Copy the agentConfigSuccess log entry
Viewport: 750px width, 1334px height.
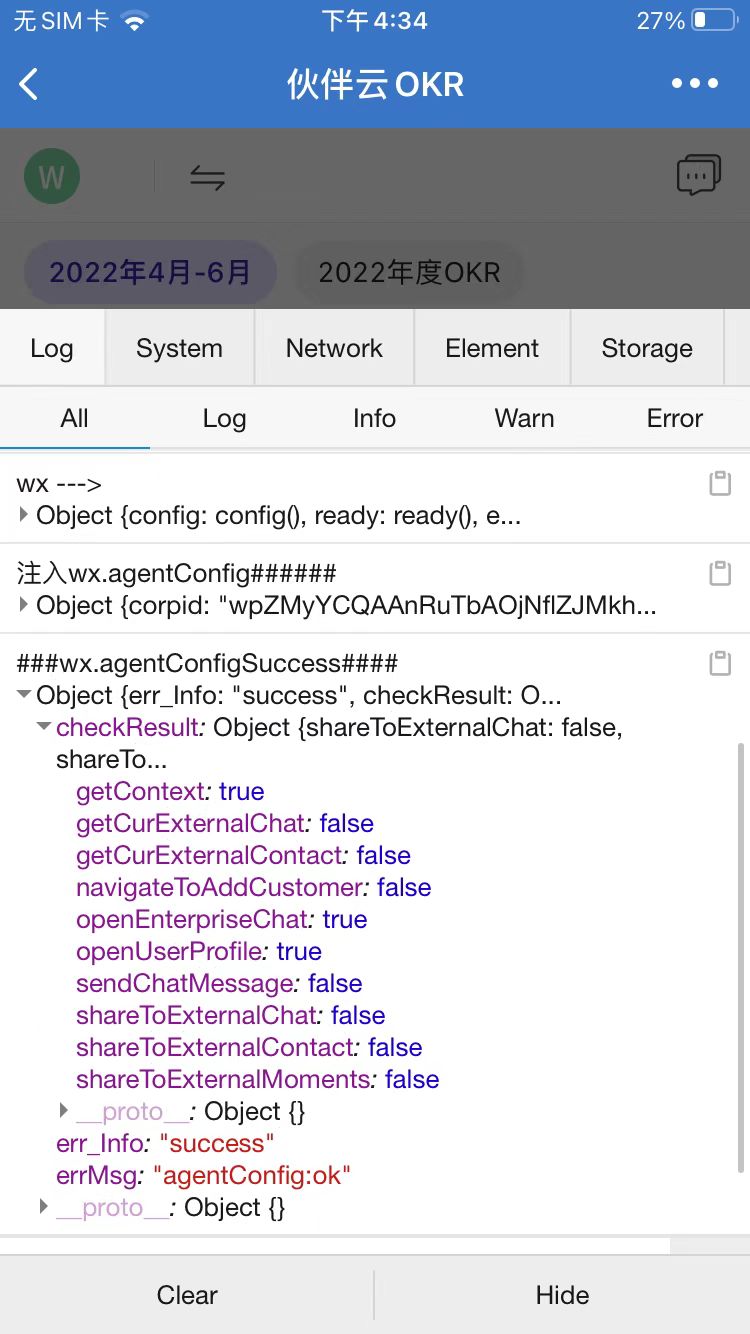click(x=719, y=662)
